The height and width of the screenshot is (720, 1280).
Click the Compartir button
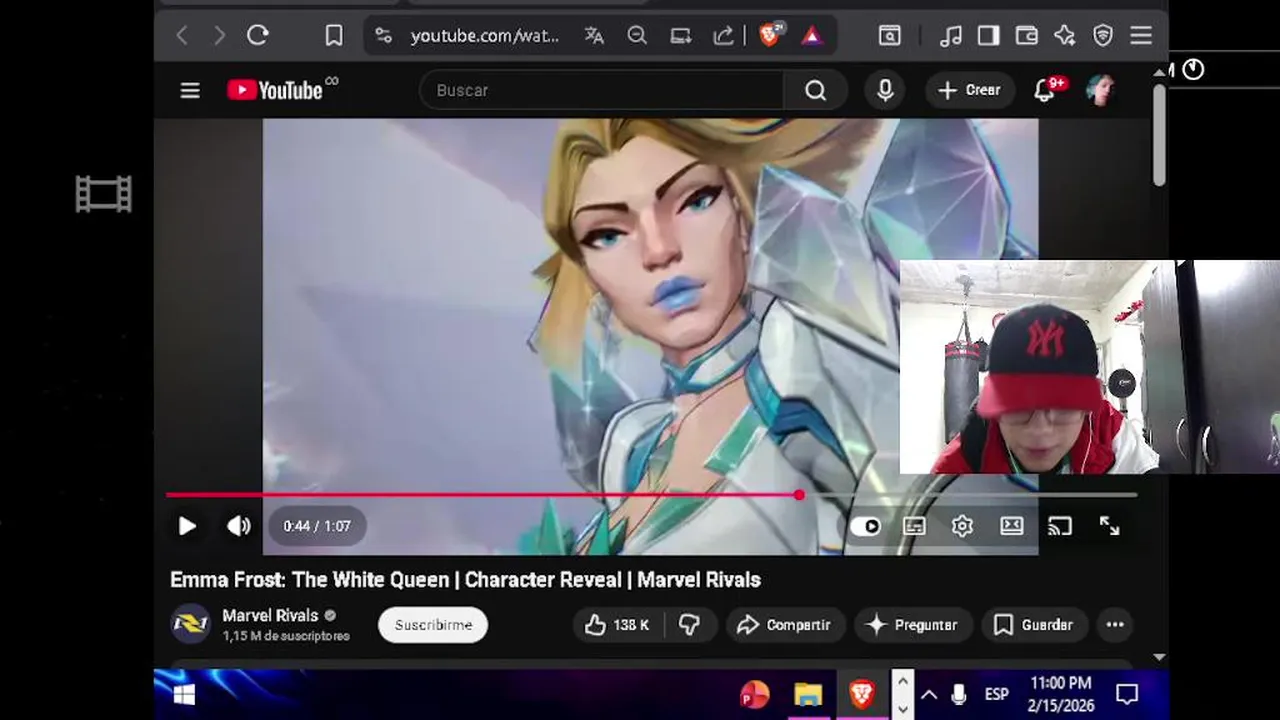coord(785,625)
